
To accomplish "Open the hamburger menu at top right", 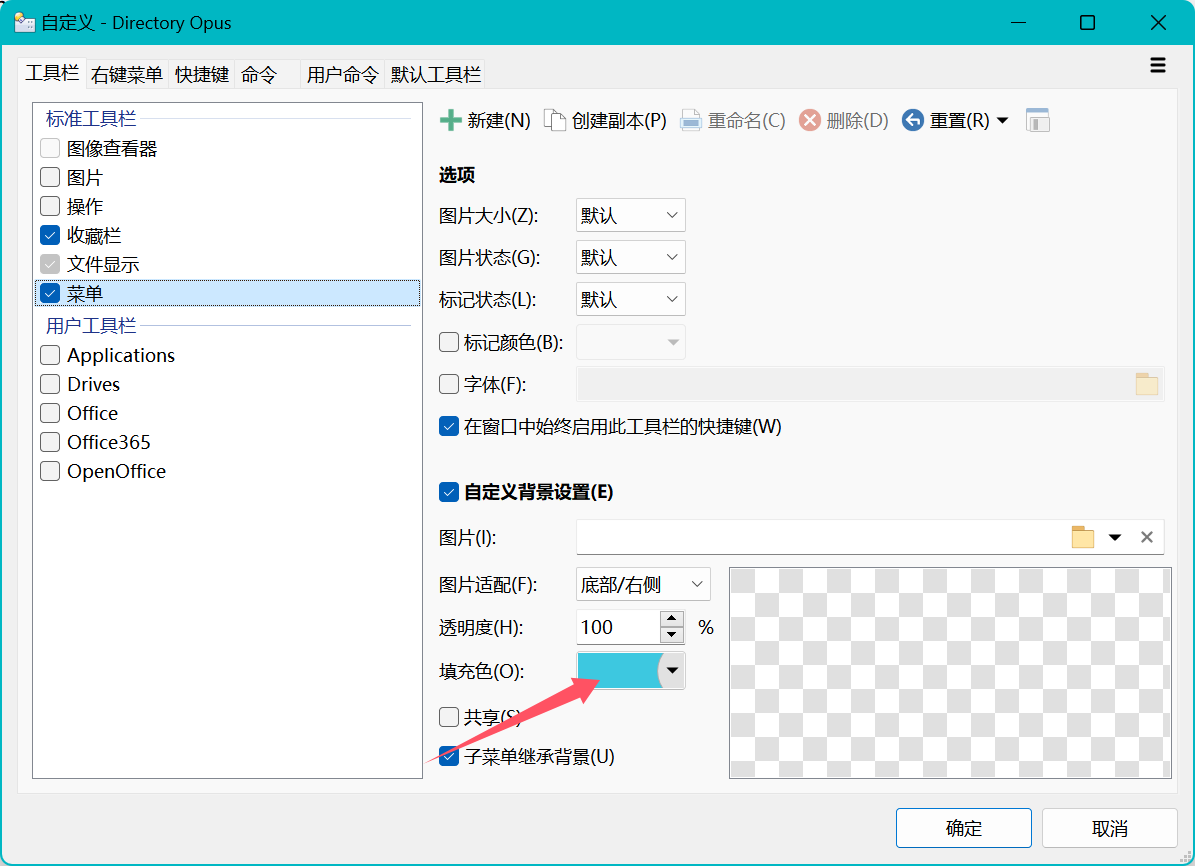I will (x=1158, y=66).
